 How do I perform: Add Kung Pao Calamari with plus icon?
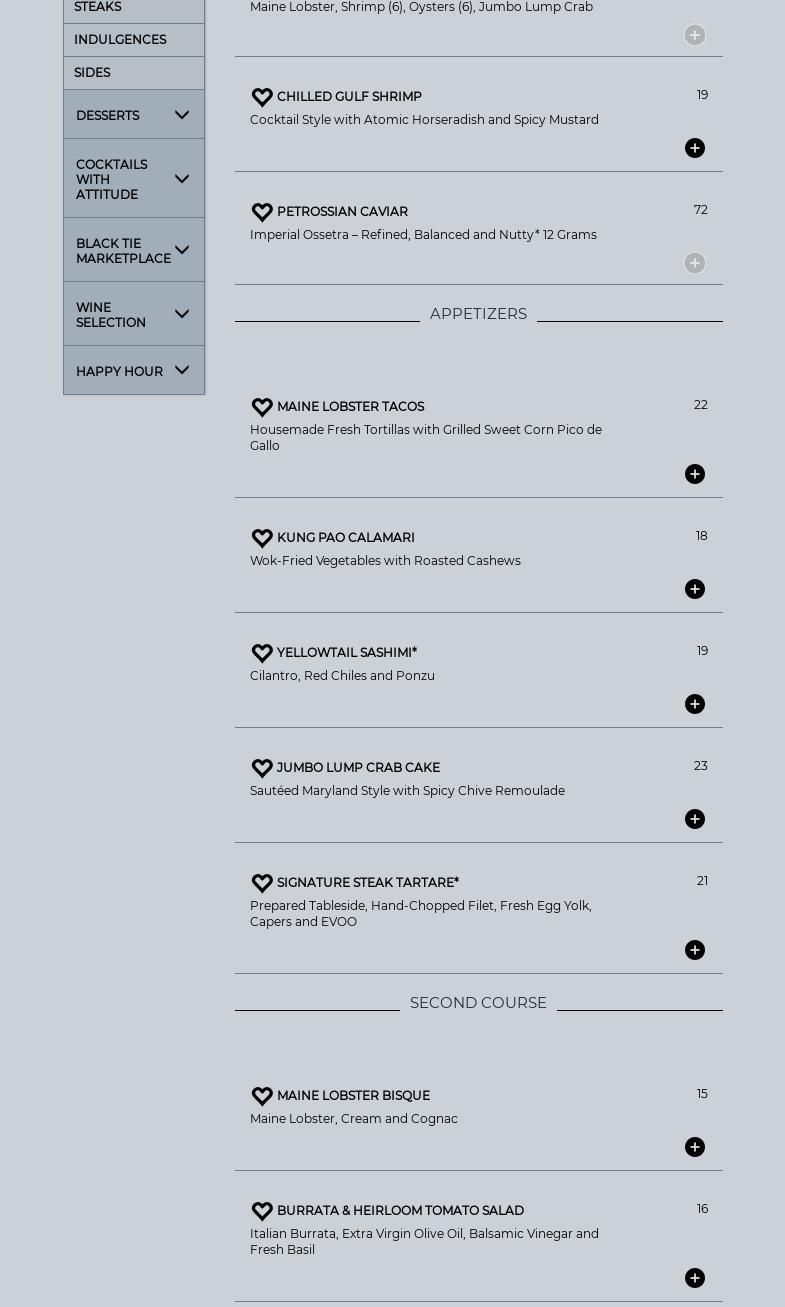click(x=695, y=589)
